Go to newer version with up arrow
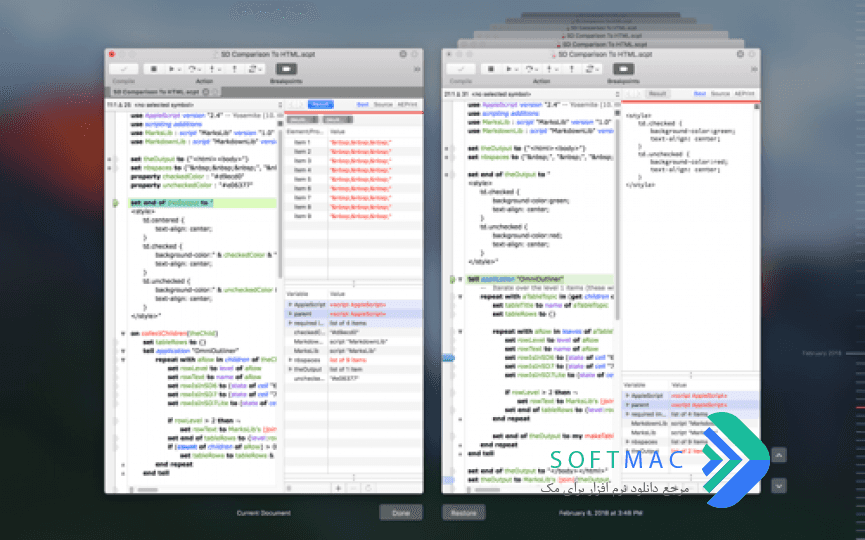 coord(779,456)
